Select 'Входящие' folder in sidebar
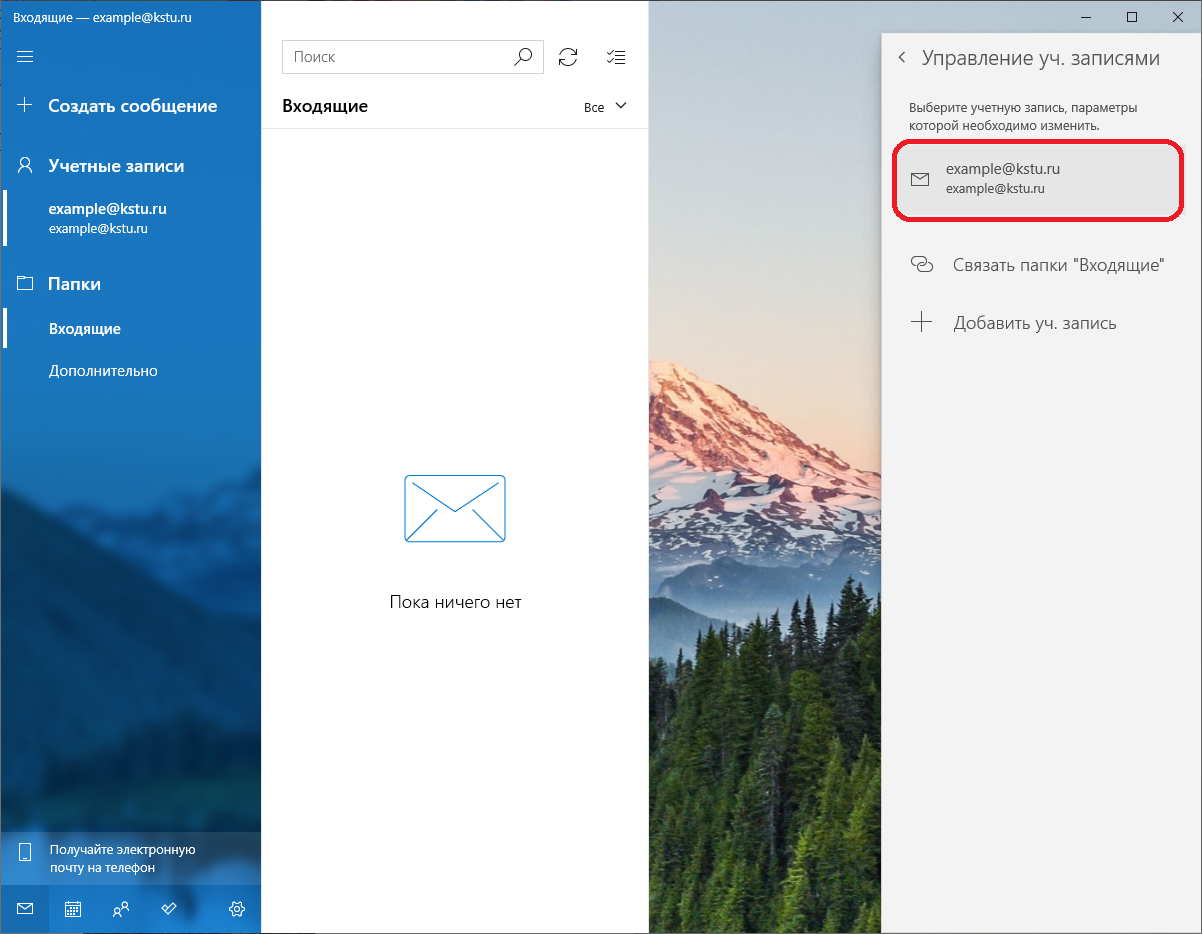Viewport: 1202px width, 934px height. [85, 329]
